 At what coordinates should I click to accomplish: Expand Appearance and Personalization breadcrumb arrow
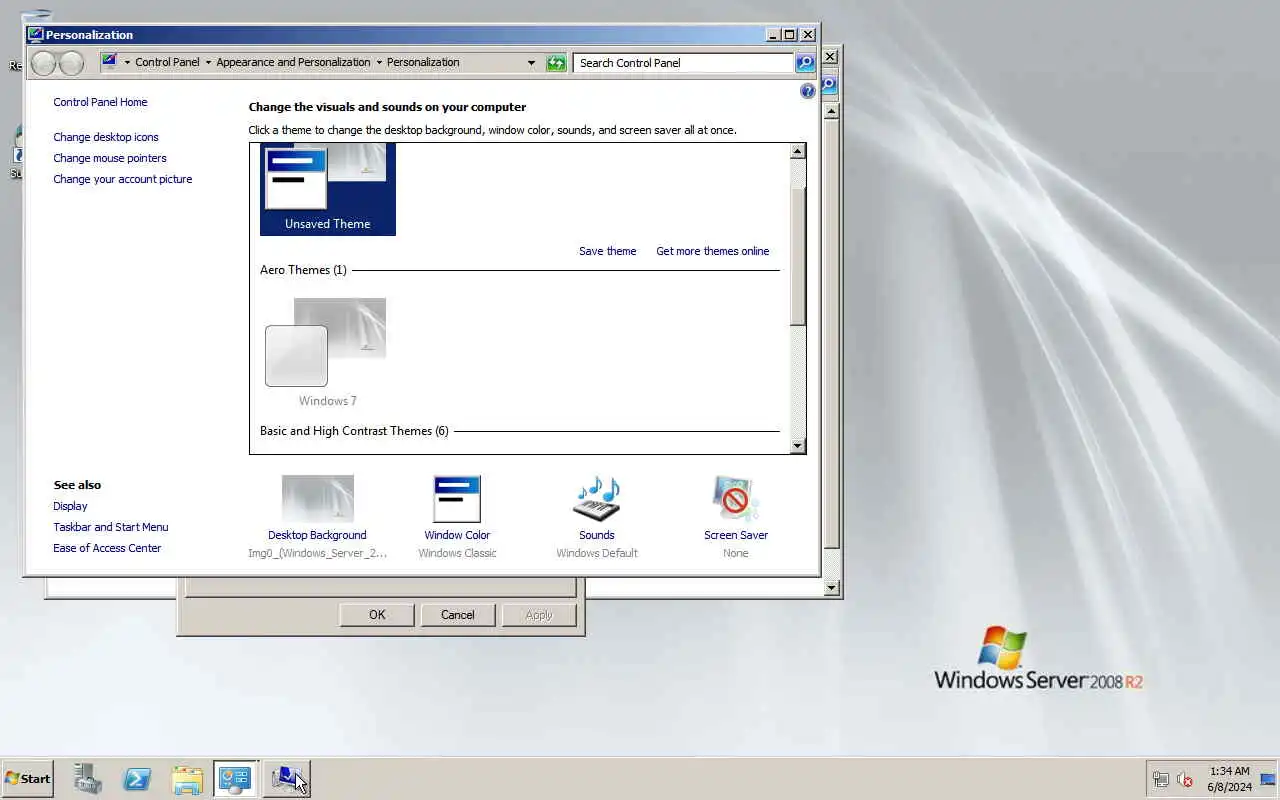(379, 62)
